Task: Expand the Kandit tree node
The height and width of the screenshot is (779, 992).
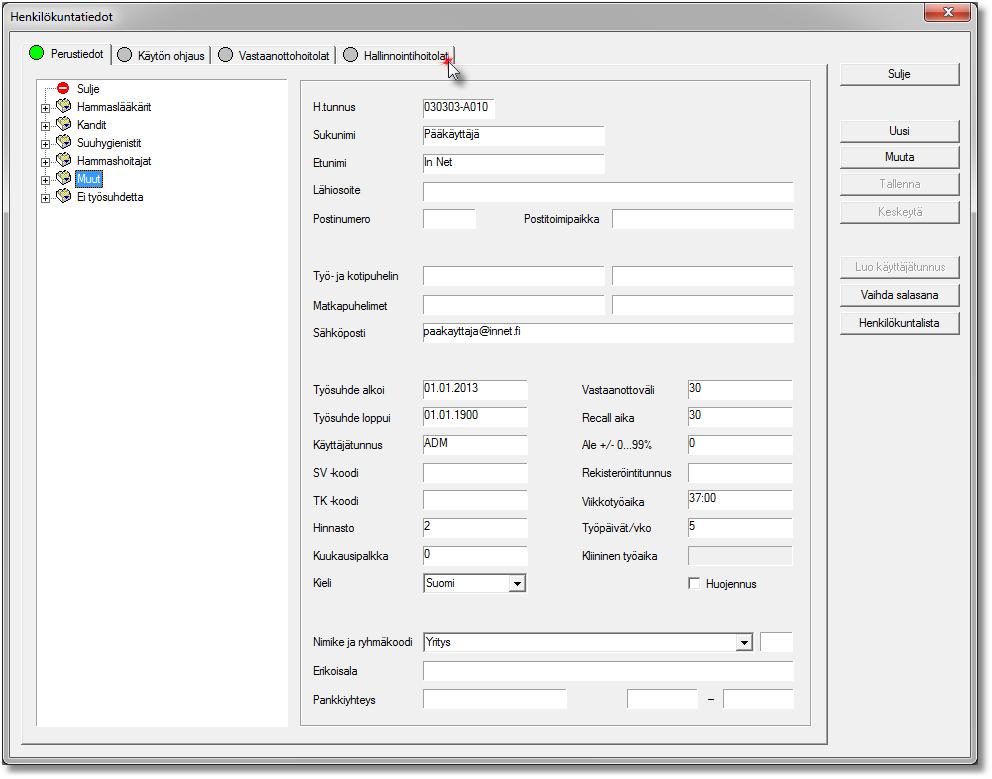Action: [x=46, y=126]
